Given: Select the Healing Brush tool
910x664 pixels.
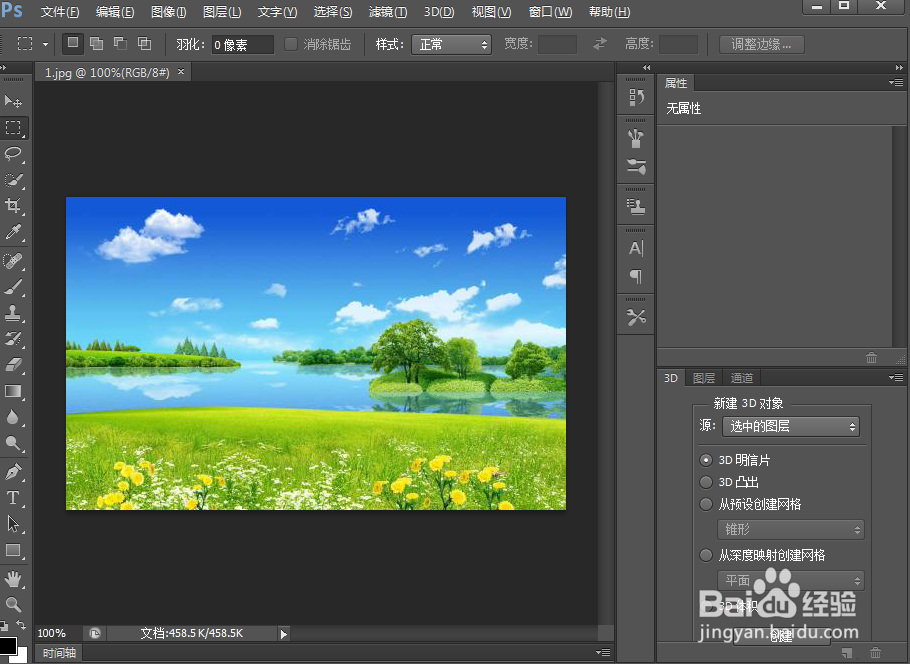Looking at the screenshot, I should tap(13, 261).
